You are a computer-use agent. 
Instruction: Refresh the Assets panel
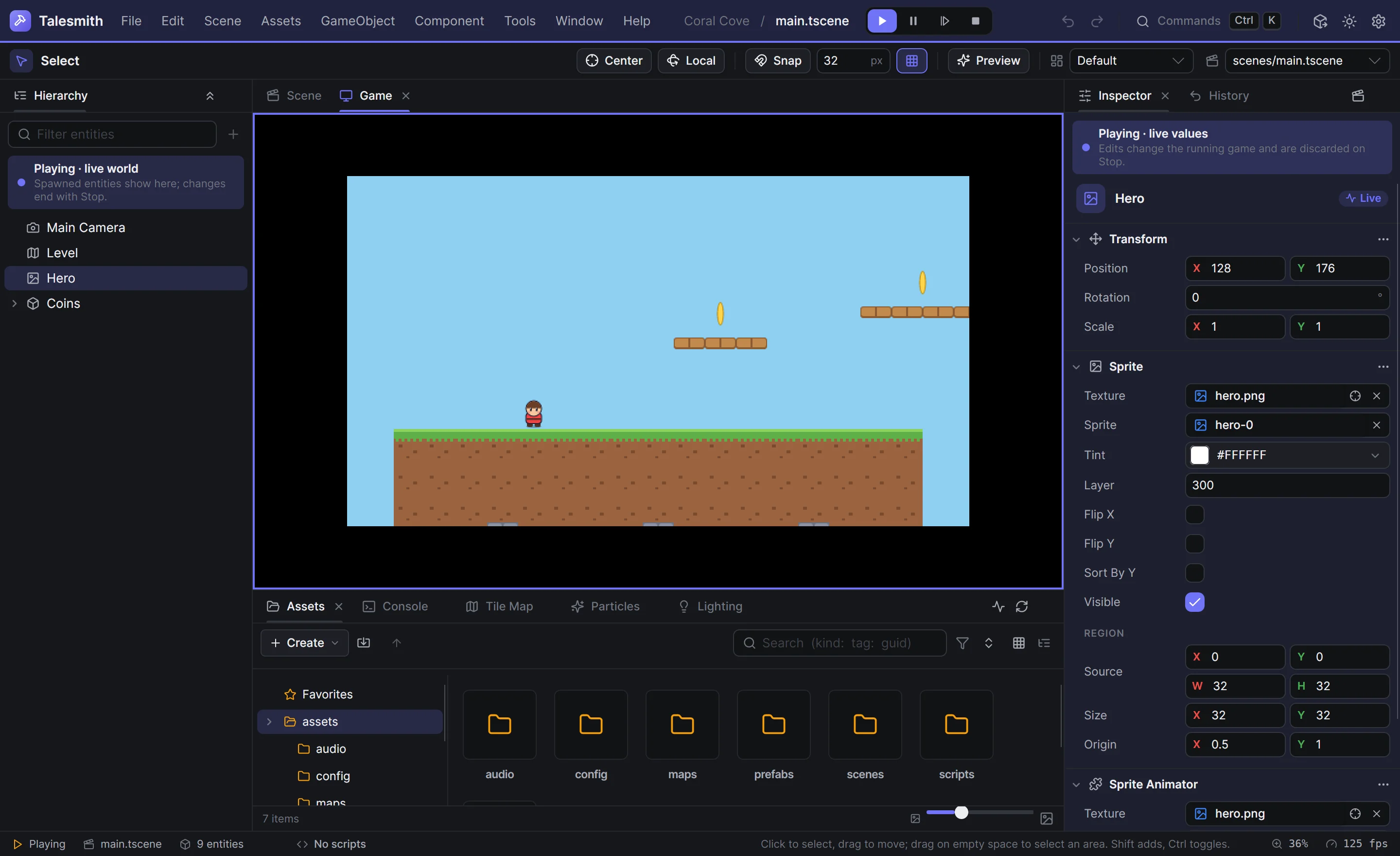[1022, 606]
